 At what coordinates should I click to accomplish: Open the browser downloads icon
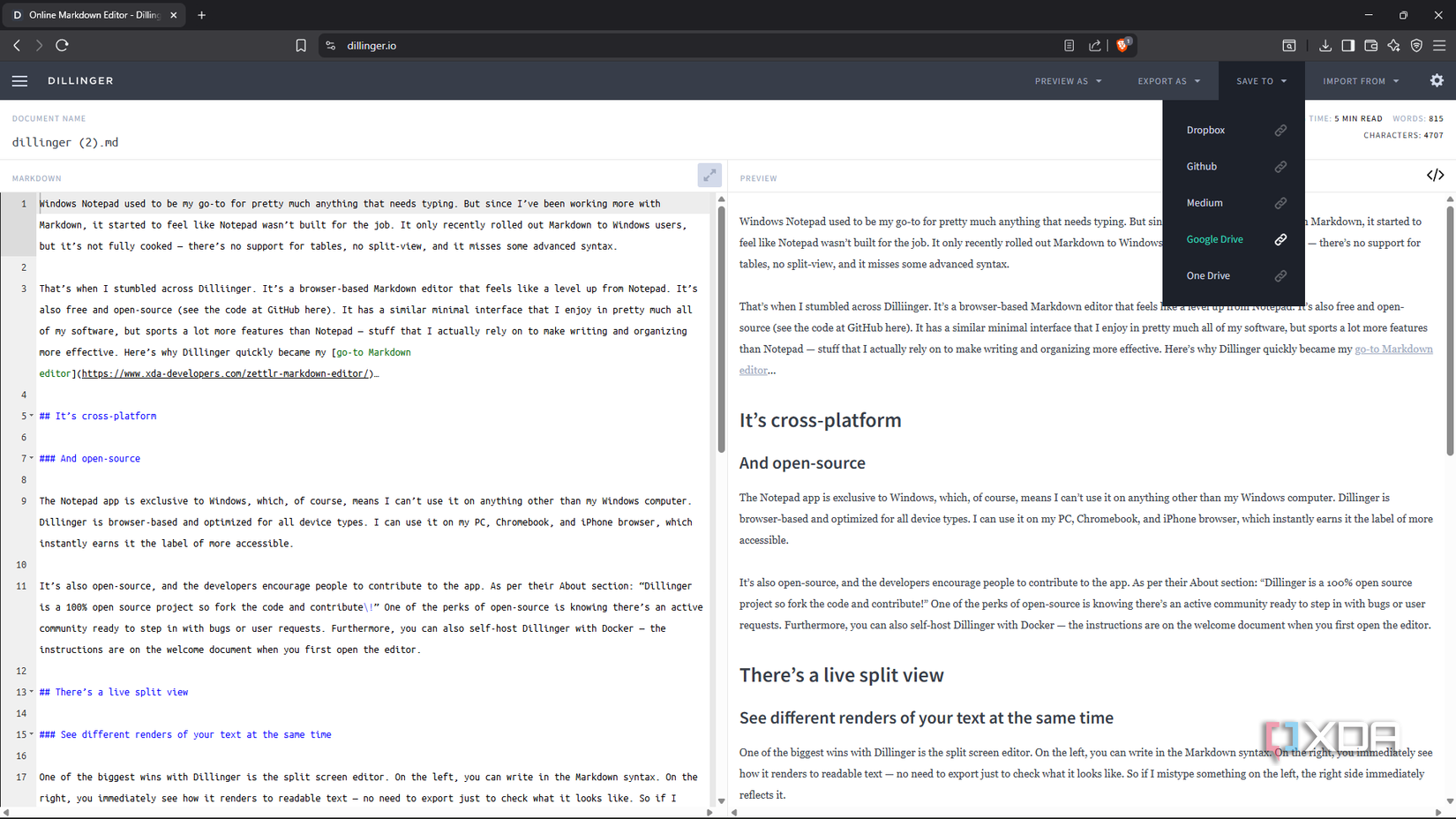click(1325, 45)
